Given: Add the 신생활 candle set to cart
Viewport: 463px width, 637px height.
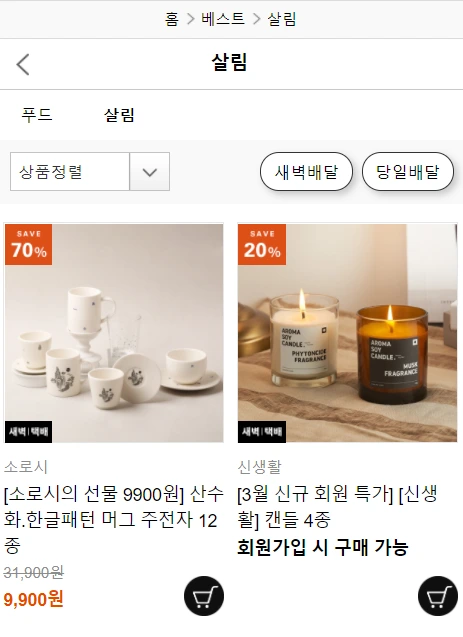Looking at the screenshot, I should (x=438, y=596).
